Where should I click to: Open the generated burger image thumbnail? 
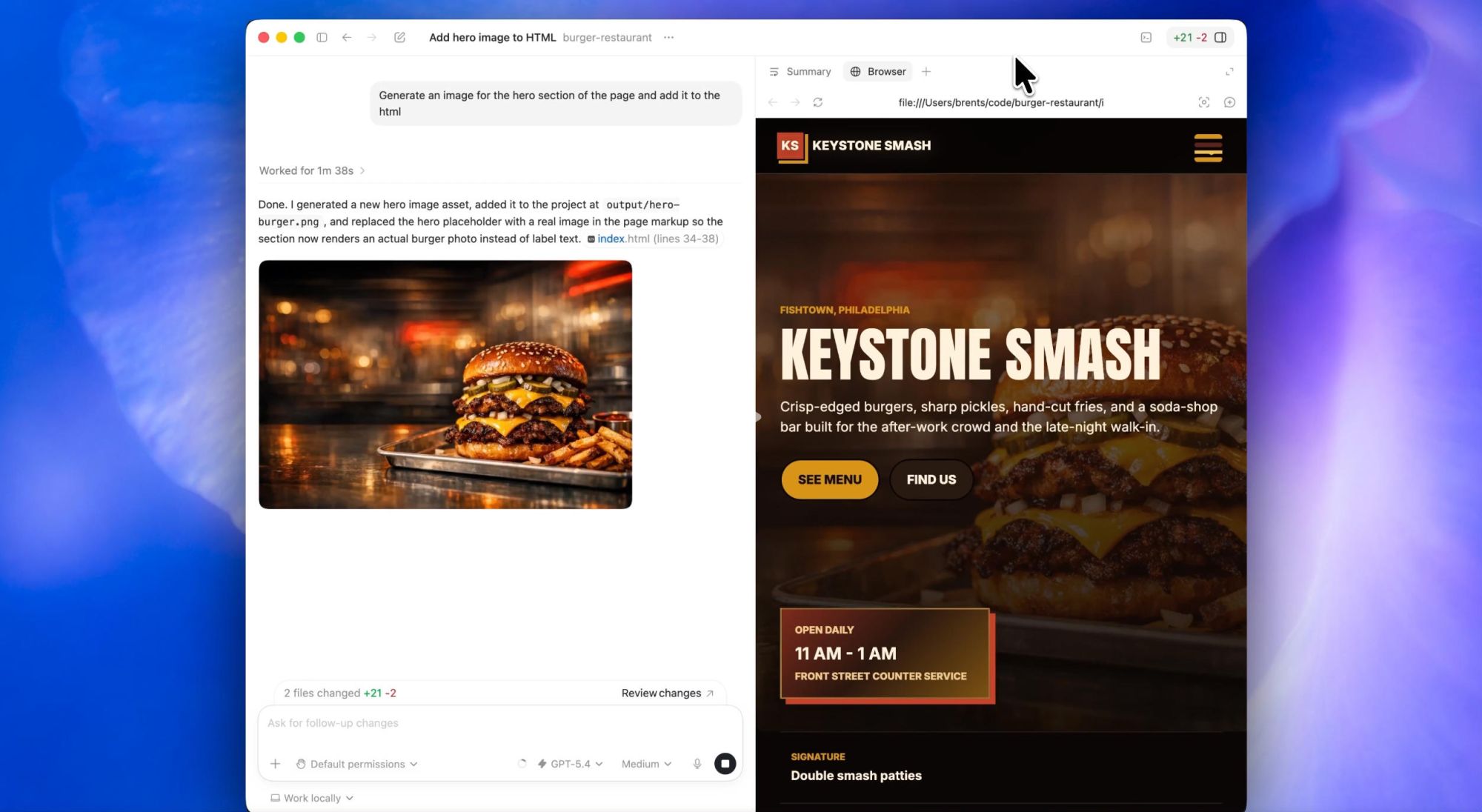[445, 385]
